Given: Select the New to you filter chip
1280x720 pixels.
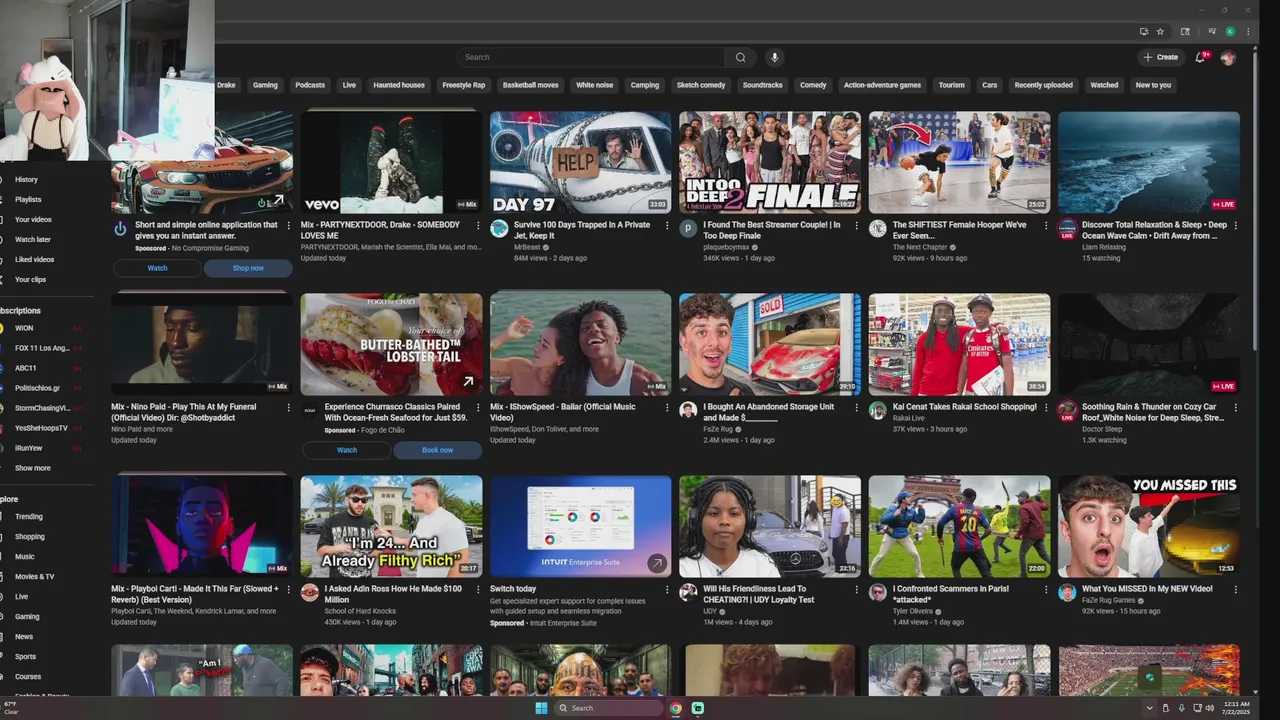Looking at the screenshot, I should pos(1153,85).
